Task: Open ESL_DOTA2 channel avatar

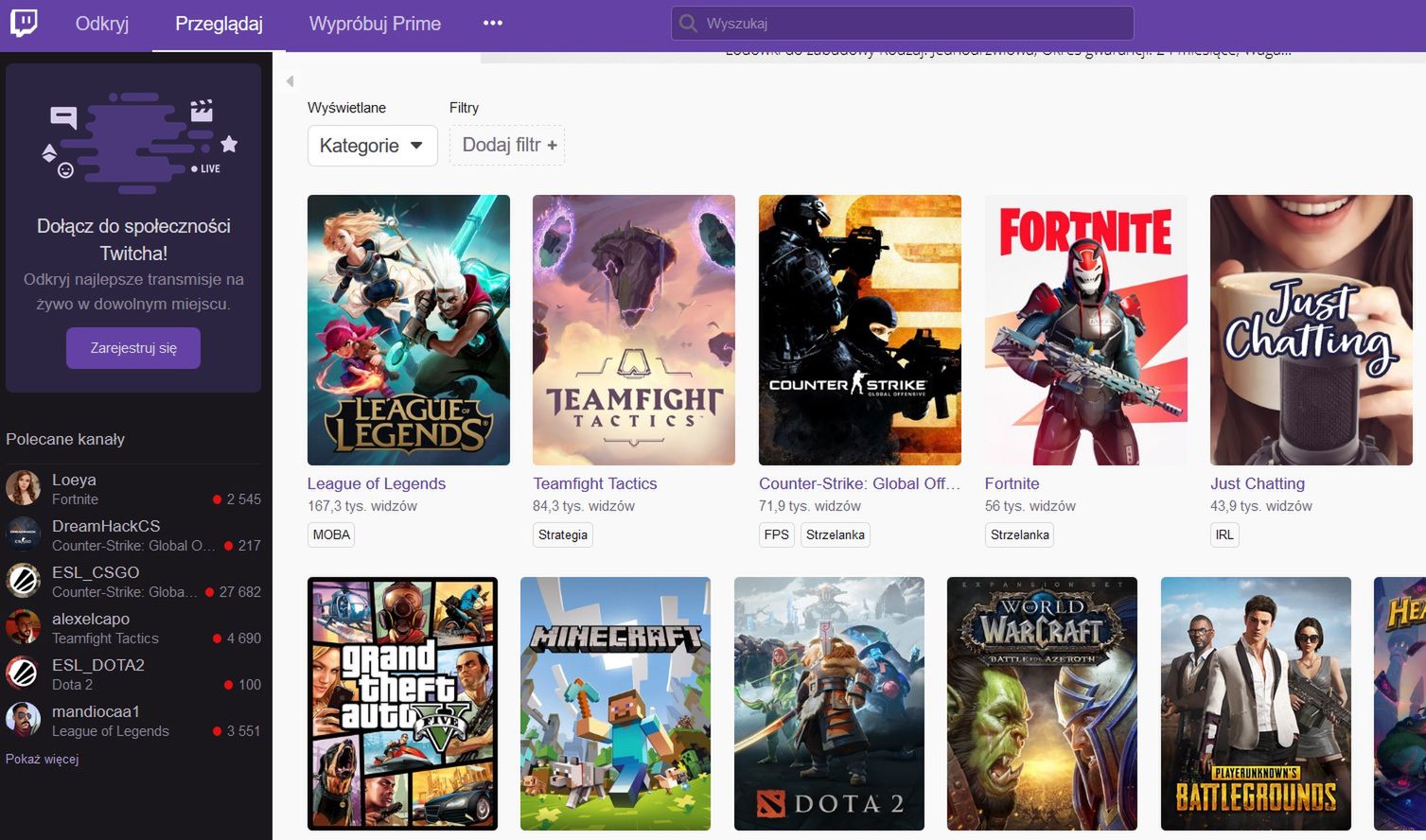Action: coord(23,674)
